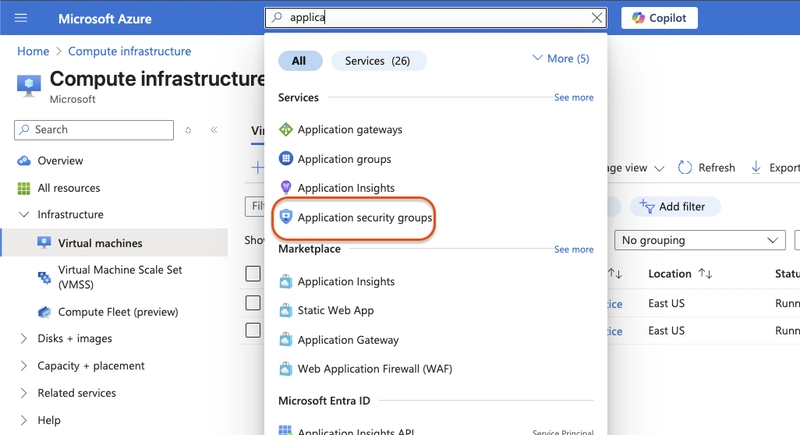Click the Application groups icon

coord(286,159)
